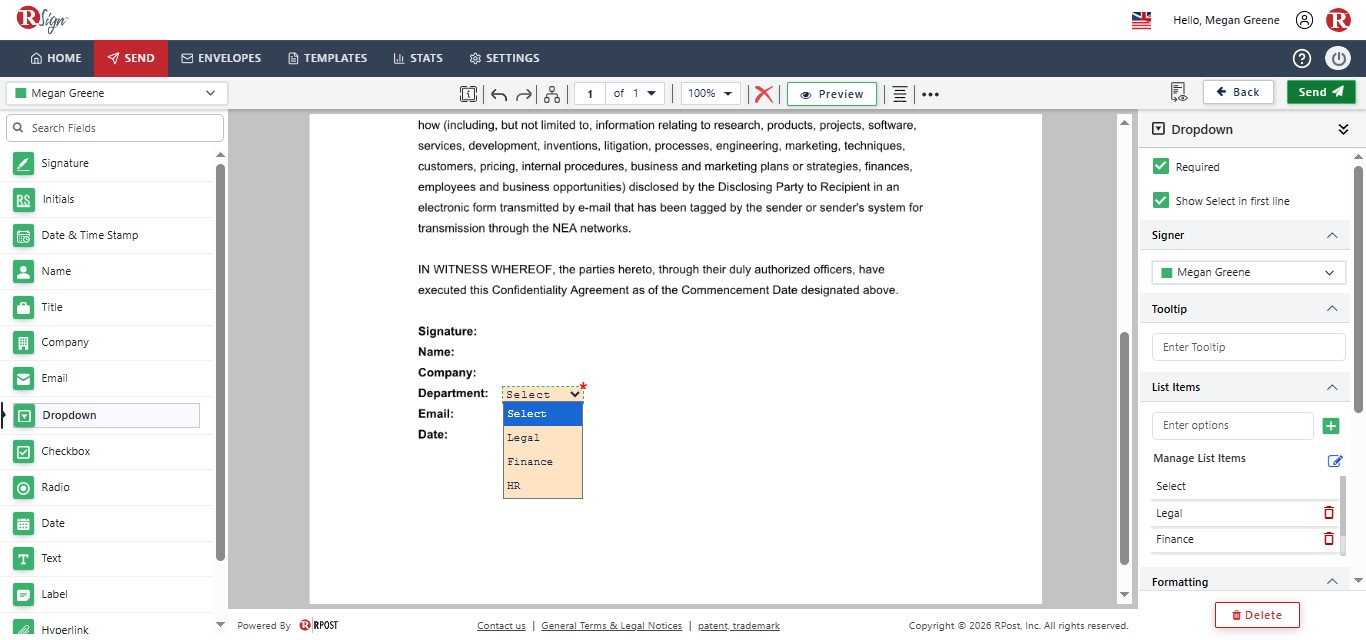1366x640 pixels.
Task: Click the document view settings icon
Action: 1179,92
